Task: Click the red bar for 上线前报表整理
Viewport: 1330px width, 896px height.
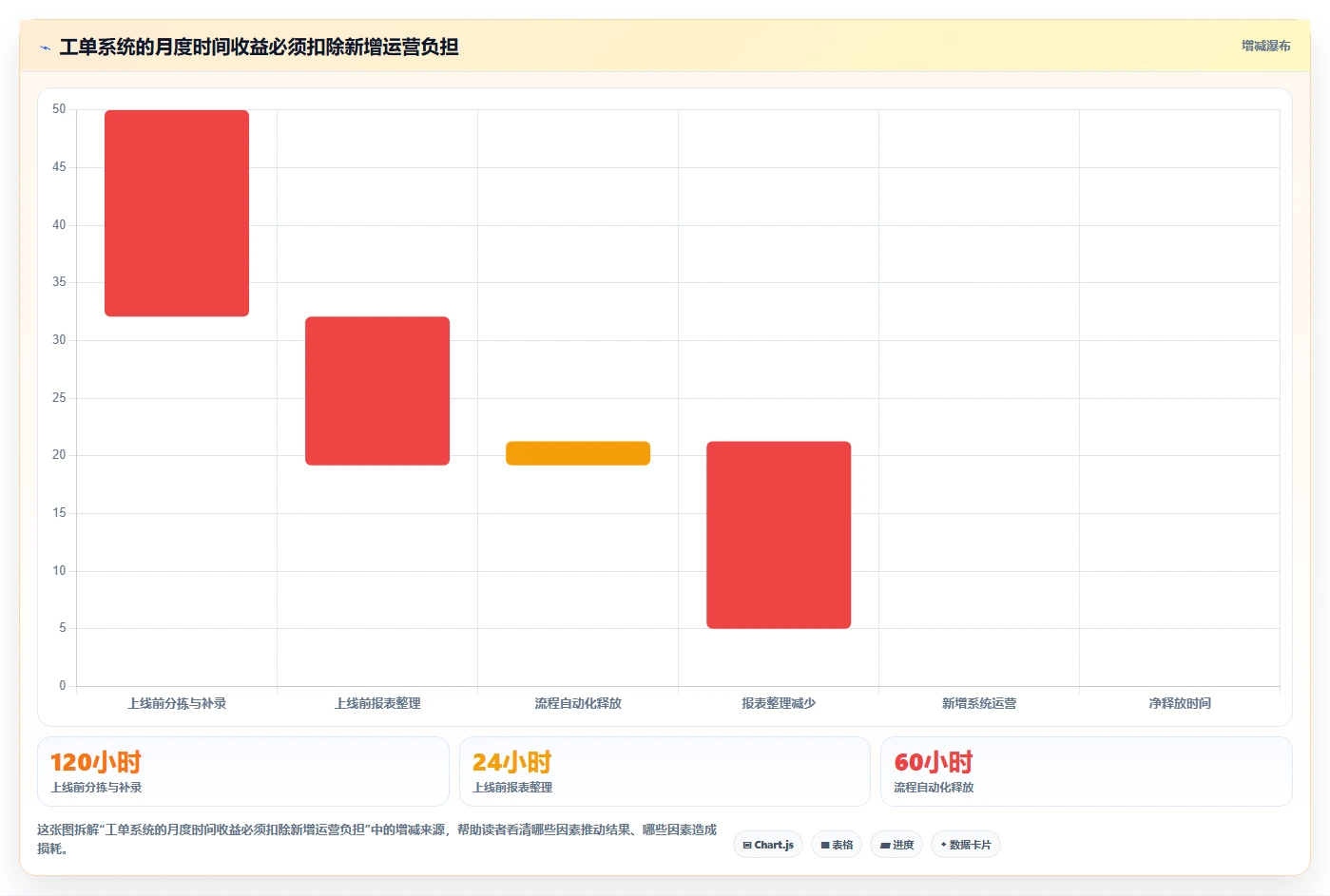Action: coord(377,391)
